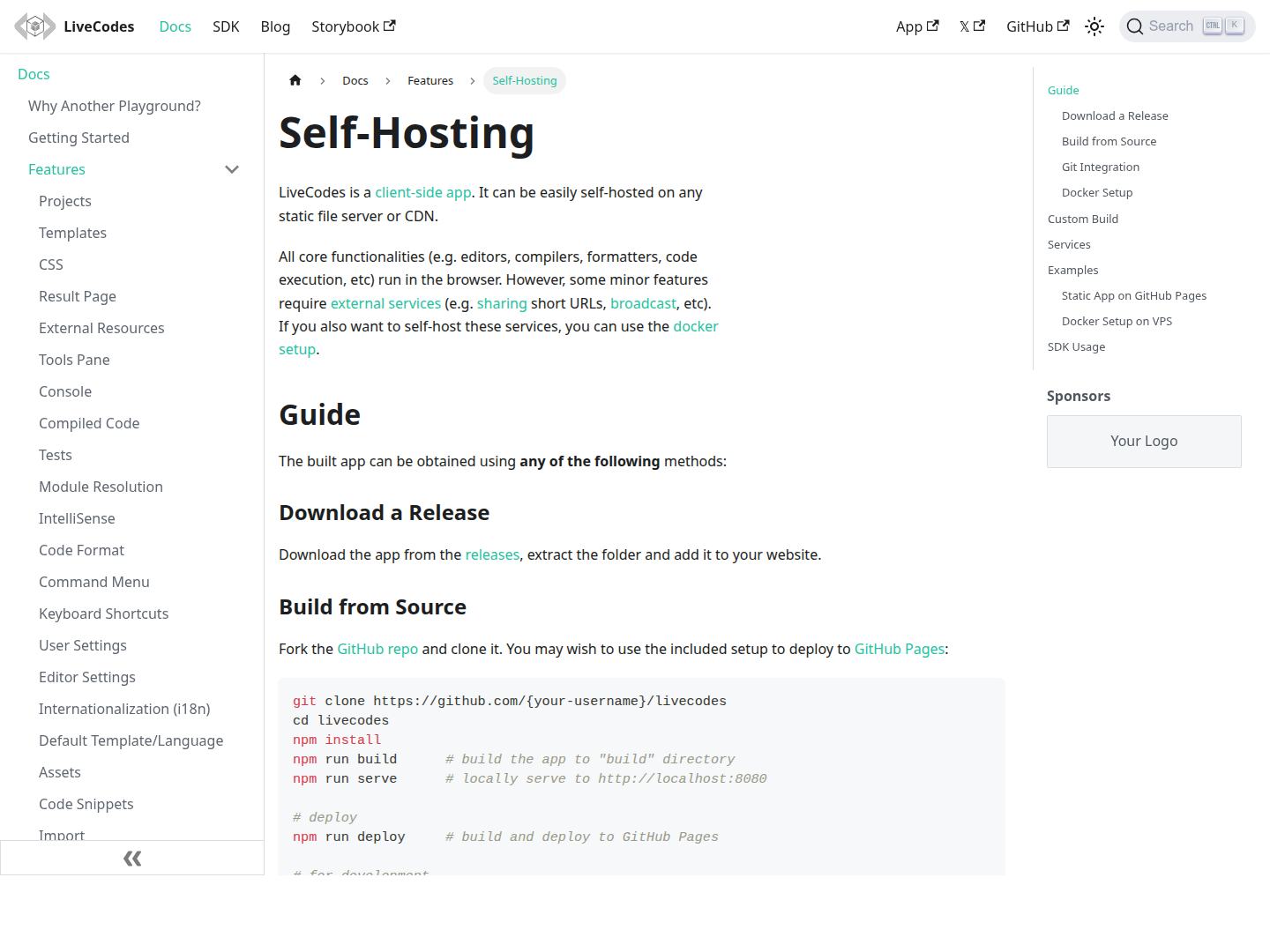
Task: Visit the X social link
Action: pos(973,26)
